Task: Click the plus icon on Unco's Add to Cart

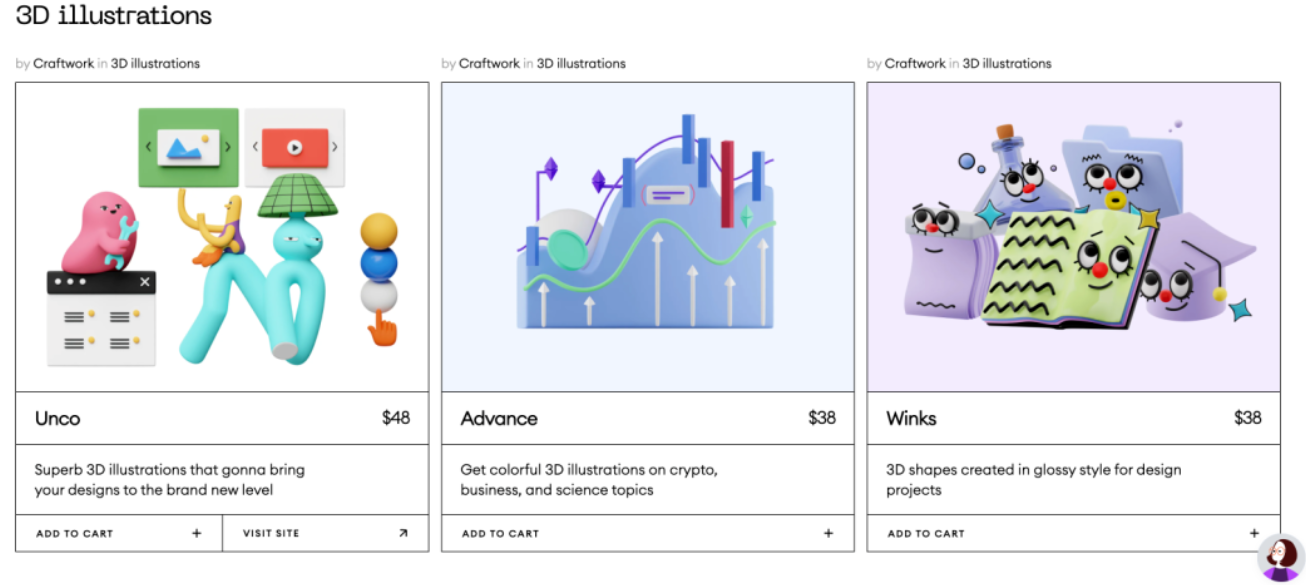Action: click(x=197, y=533)
